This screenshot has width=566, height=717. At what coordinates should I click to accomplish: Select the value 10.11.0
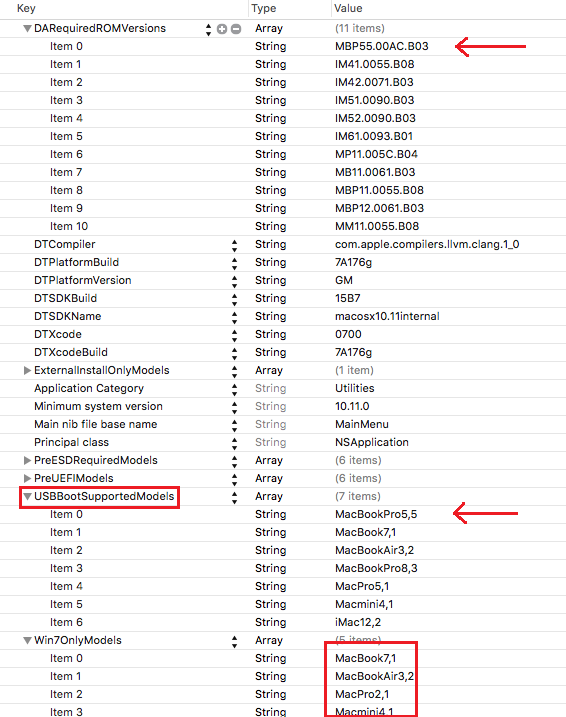[x=352, y=406]
